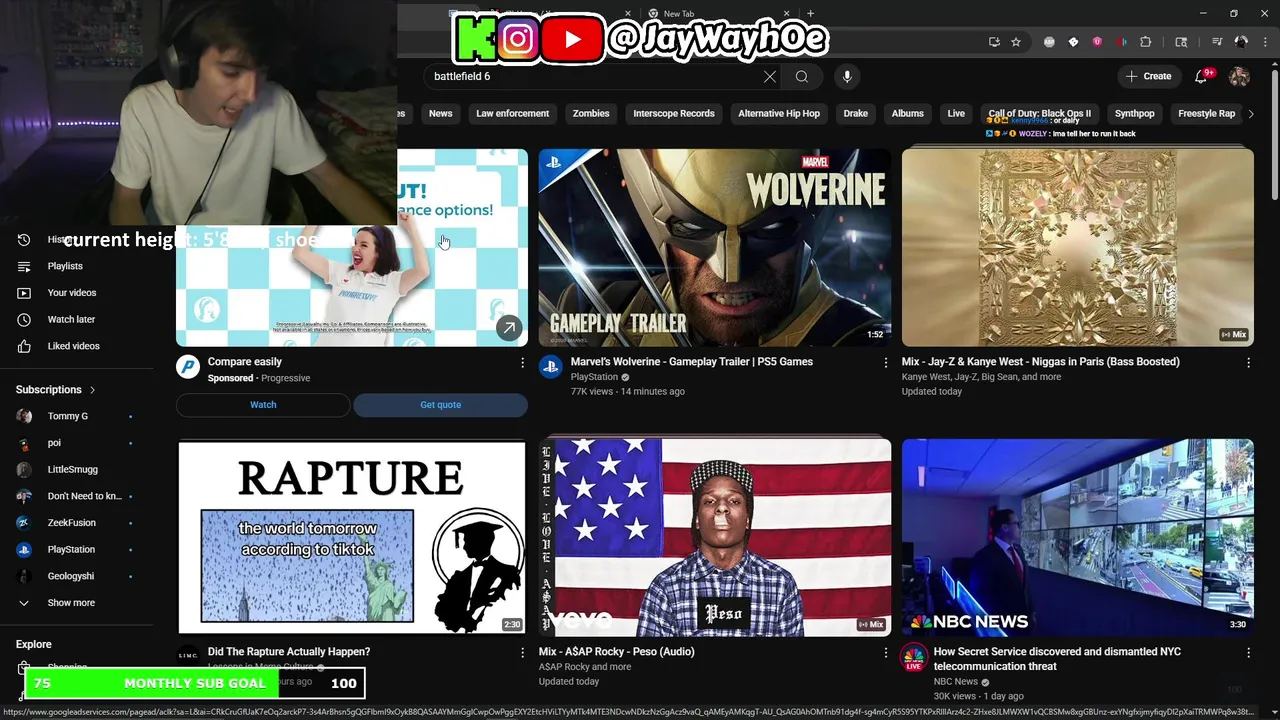Viewport: 1280px width, 720px height.
Task: Open the YouTube account avatar menu
Action: point(1239,76)
